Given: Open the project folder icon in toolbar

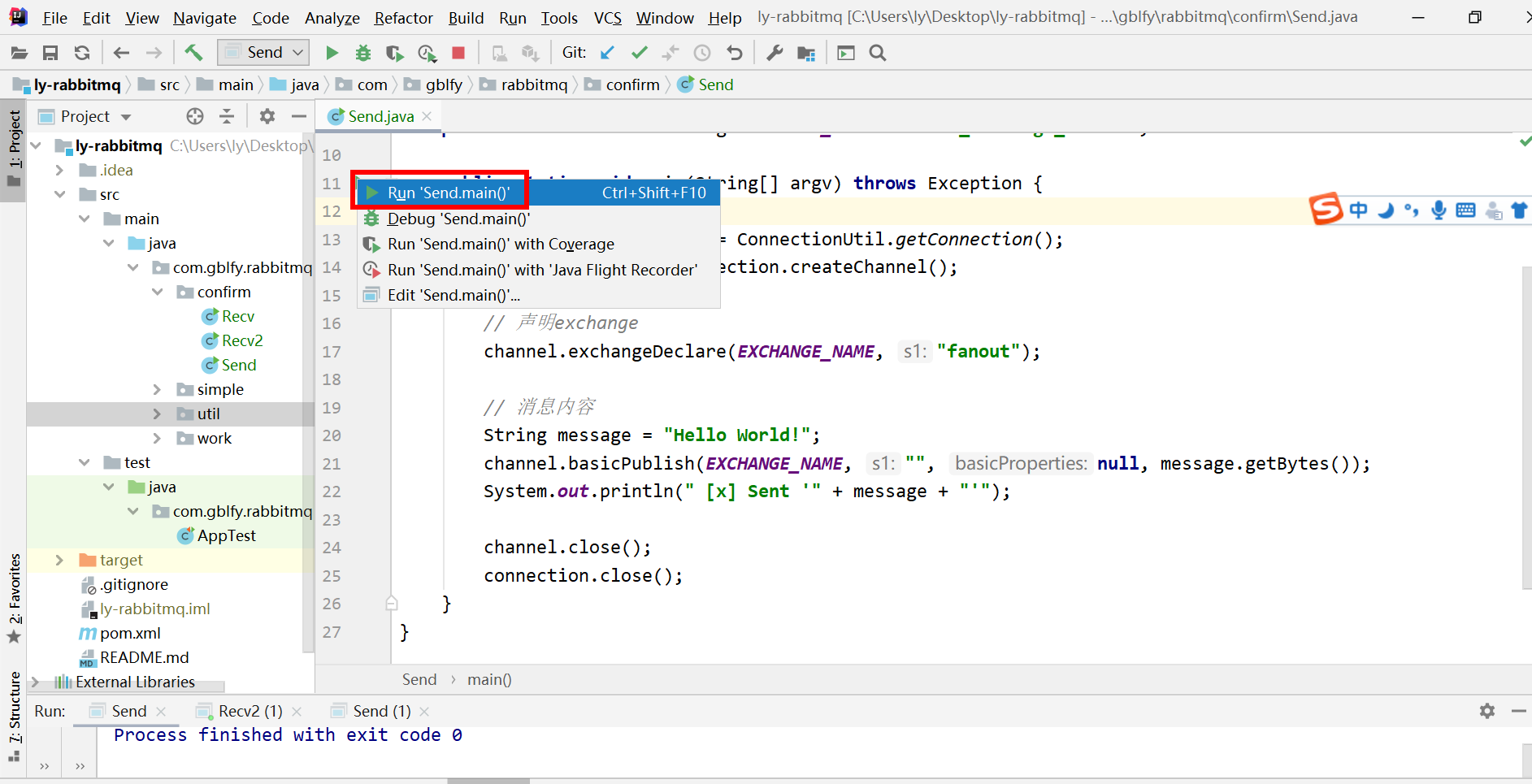Looking at the screenshot, I should point(19,53).
